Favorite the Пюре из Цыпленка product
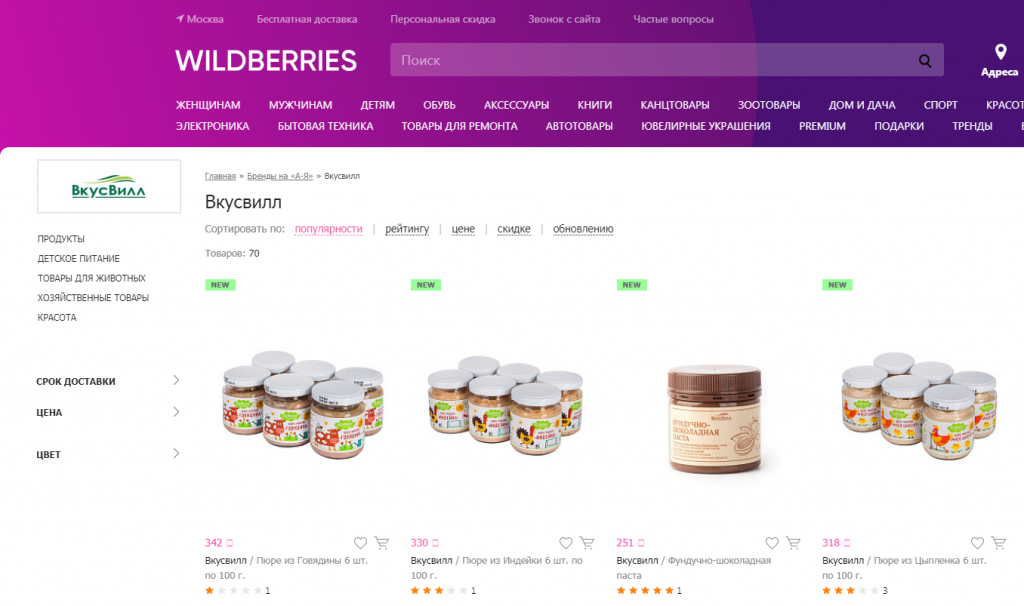This screenshot has height=606, width=1024. pyautogui.click(x=978, y=543)
